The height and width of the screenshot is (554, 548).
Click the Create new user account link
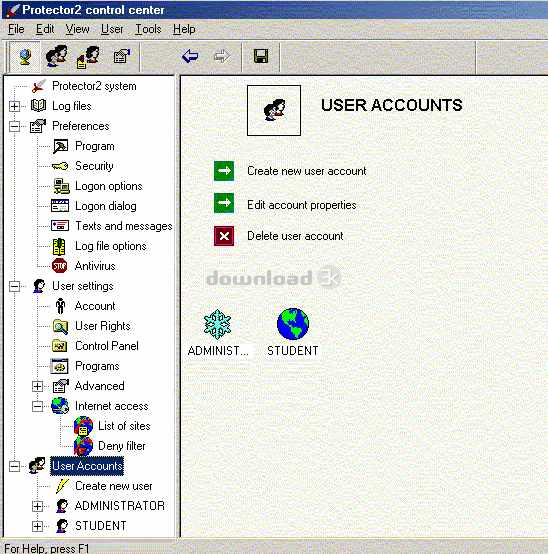307,171
